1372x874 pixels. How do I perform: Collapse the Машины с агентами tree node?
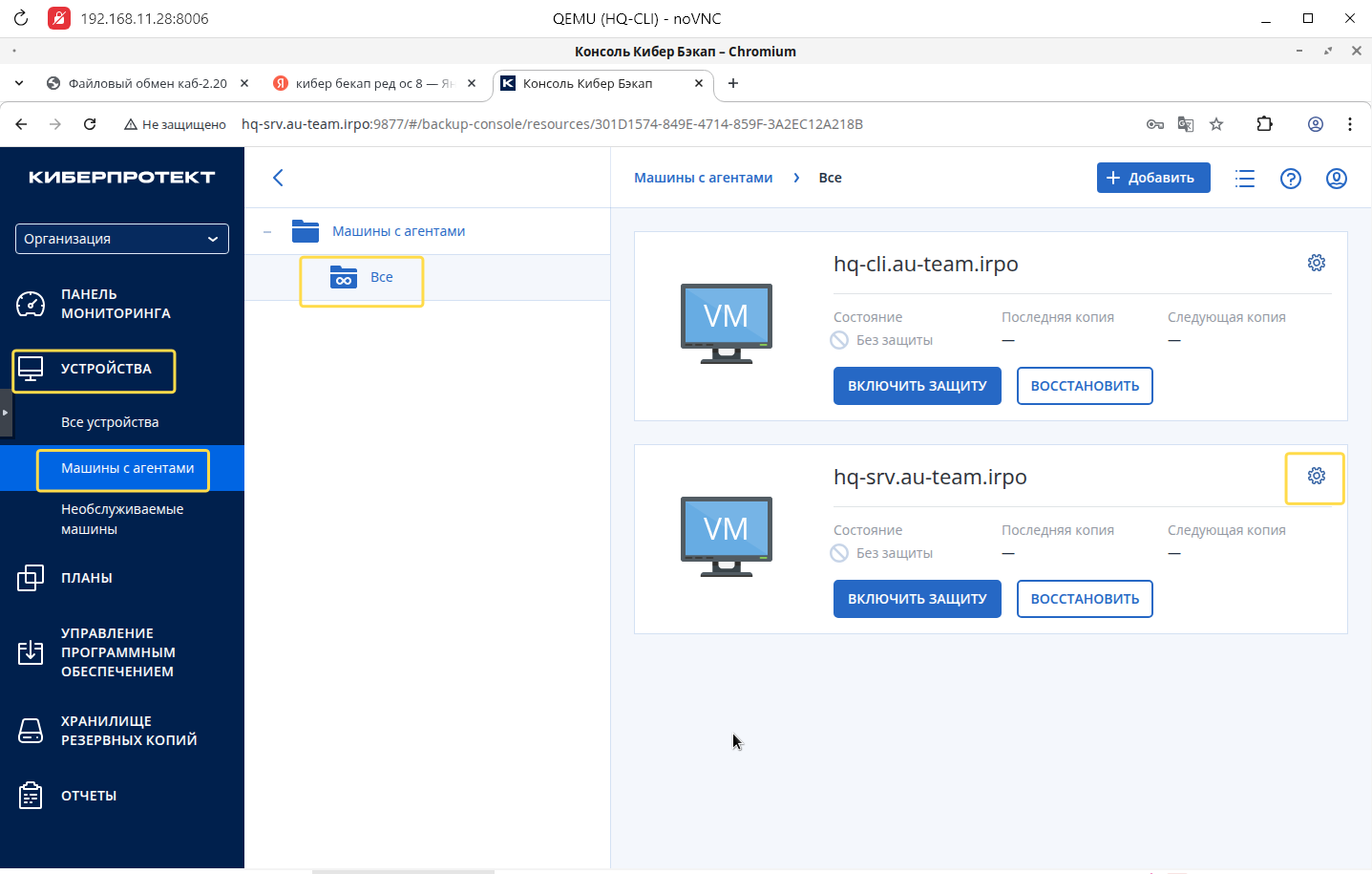coord(267,231)
